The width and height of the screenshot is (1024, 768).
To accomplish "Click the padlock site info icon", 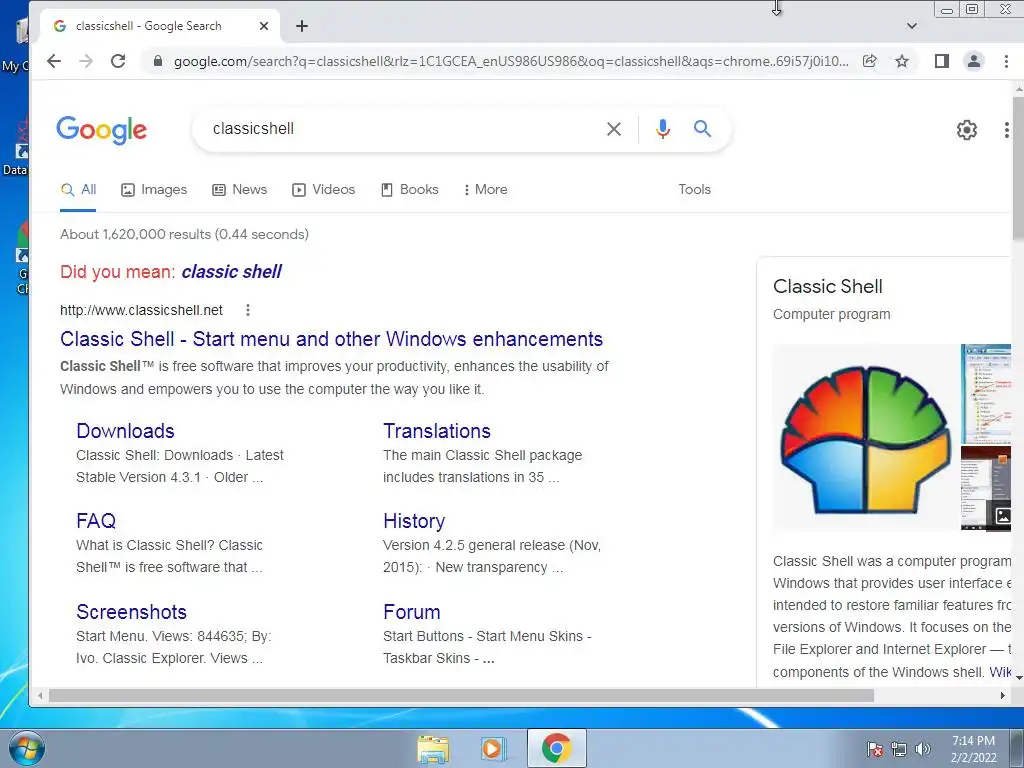I will 157,61.
